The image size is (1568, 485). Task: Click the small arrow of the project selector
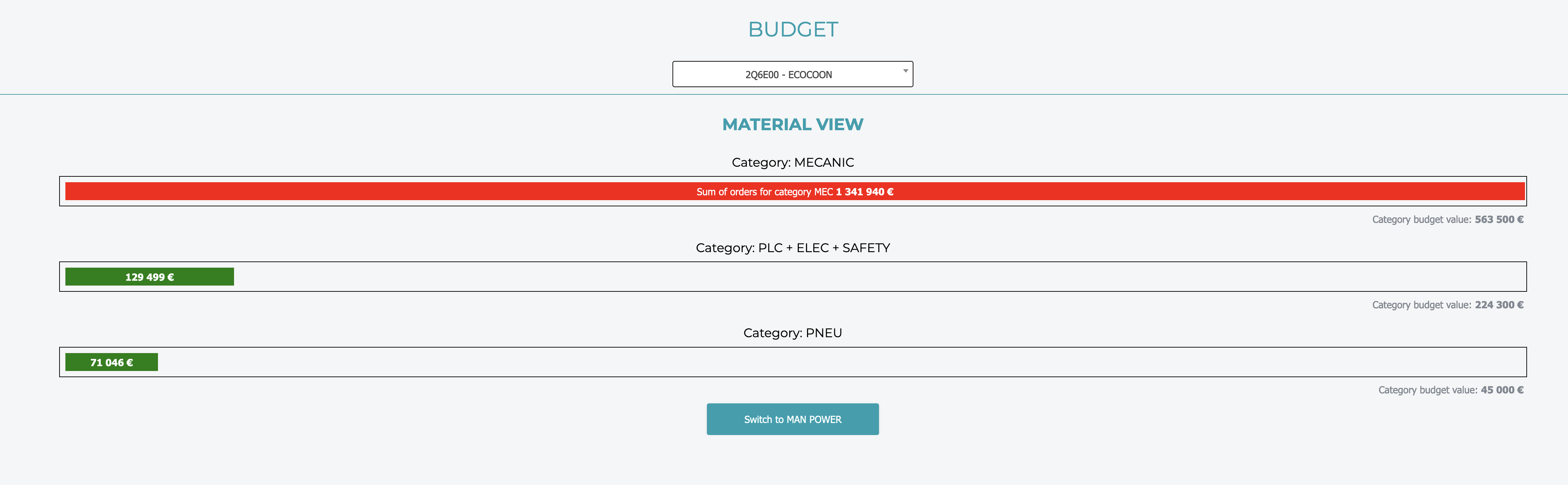pos(905,71)
